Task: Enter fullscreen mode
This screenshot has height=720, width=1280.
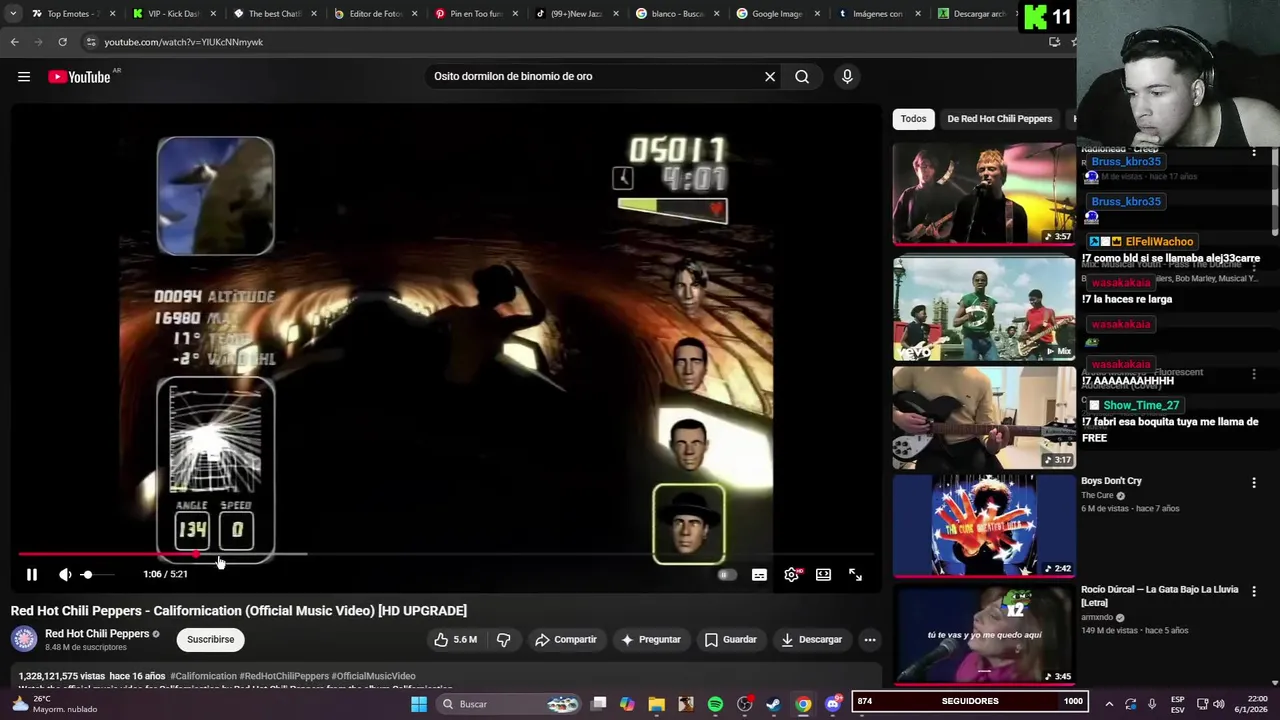Action: click(856, 575)
